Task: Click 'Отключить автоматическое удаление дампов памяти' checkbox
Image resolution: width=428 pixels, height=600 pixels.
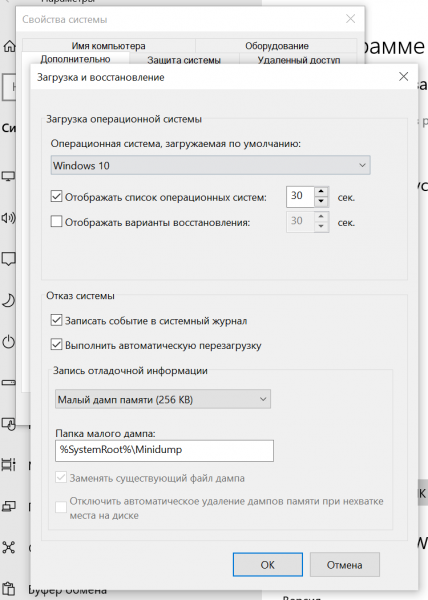Action: coord(61,507)
